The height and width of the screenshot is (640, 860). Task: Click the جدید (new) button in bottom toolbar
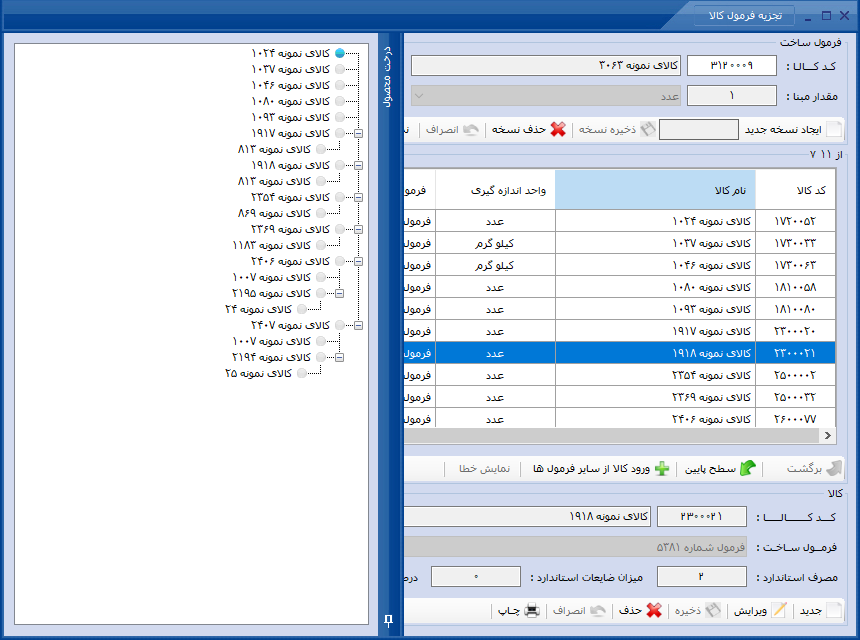(x=820, y=610)
